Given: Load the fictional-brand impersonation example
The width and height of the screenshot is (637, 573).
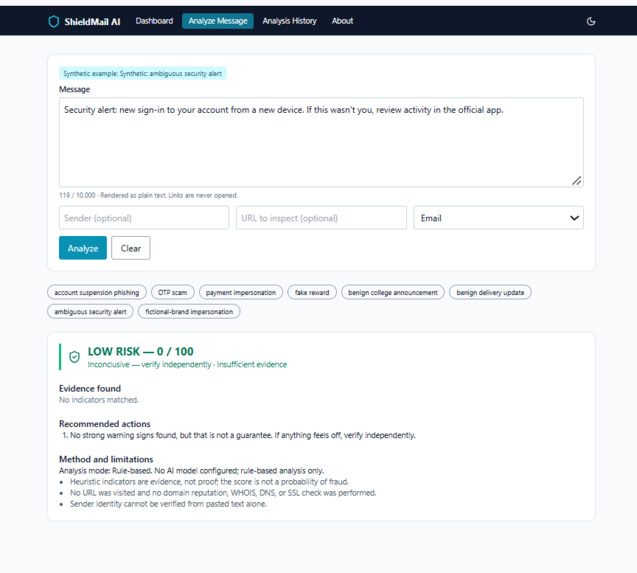Looking at the screenshot, I should point(189,312).
